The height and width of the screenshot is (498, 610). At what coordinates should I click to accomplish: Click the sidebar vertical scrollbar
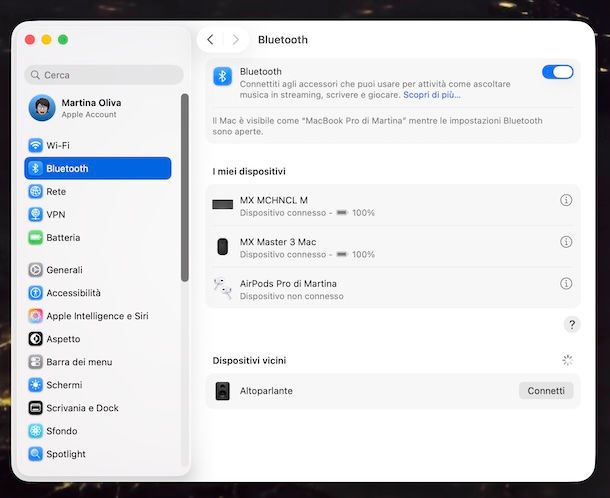tap(184, 187)
